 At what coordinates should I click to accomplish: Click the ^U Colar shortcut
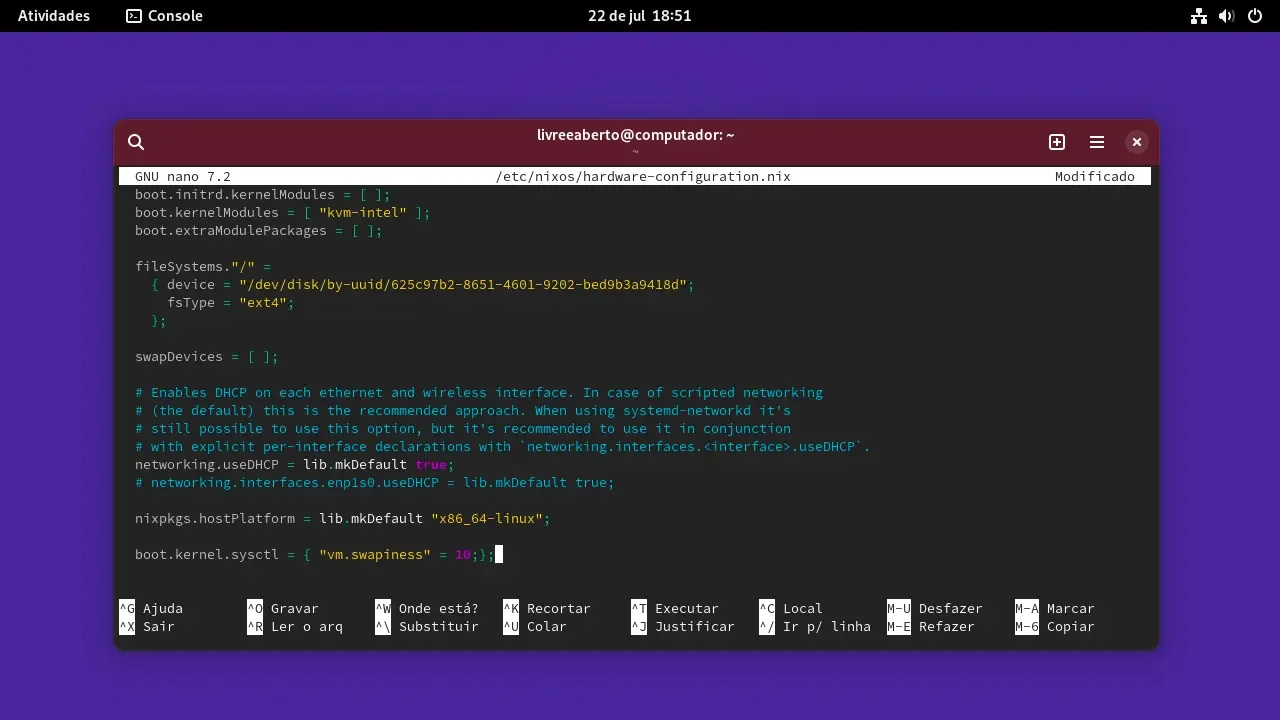(535, 626)
